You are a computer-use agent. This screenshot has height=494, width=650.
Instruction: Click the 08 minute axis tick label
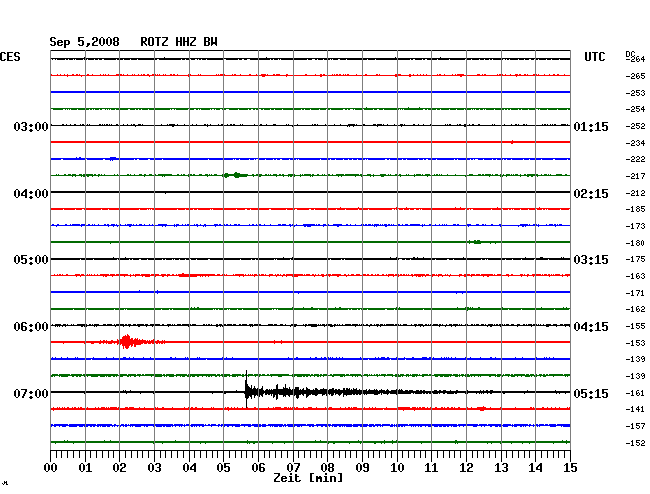[327, 468]
